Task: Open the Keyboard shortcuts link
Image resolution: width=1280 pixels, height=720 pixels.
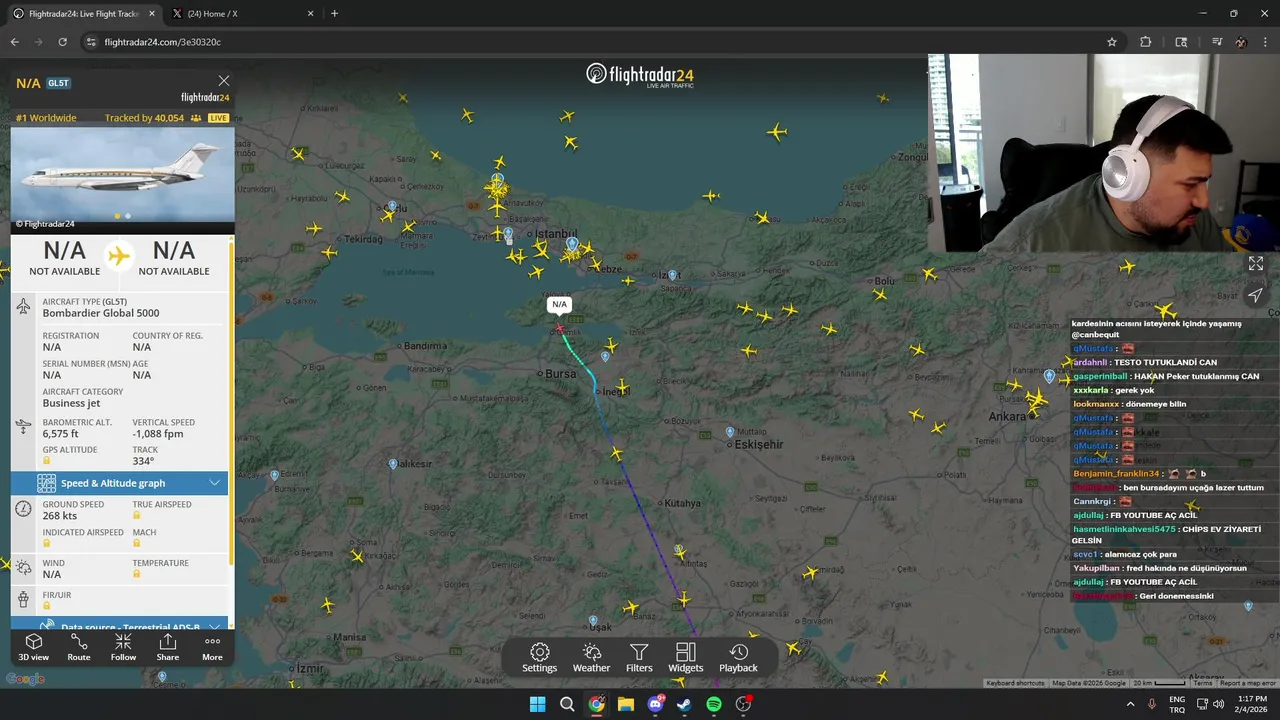Action: point(1015,683)
